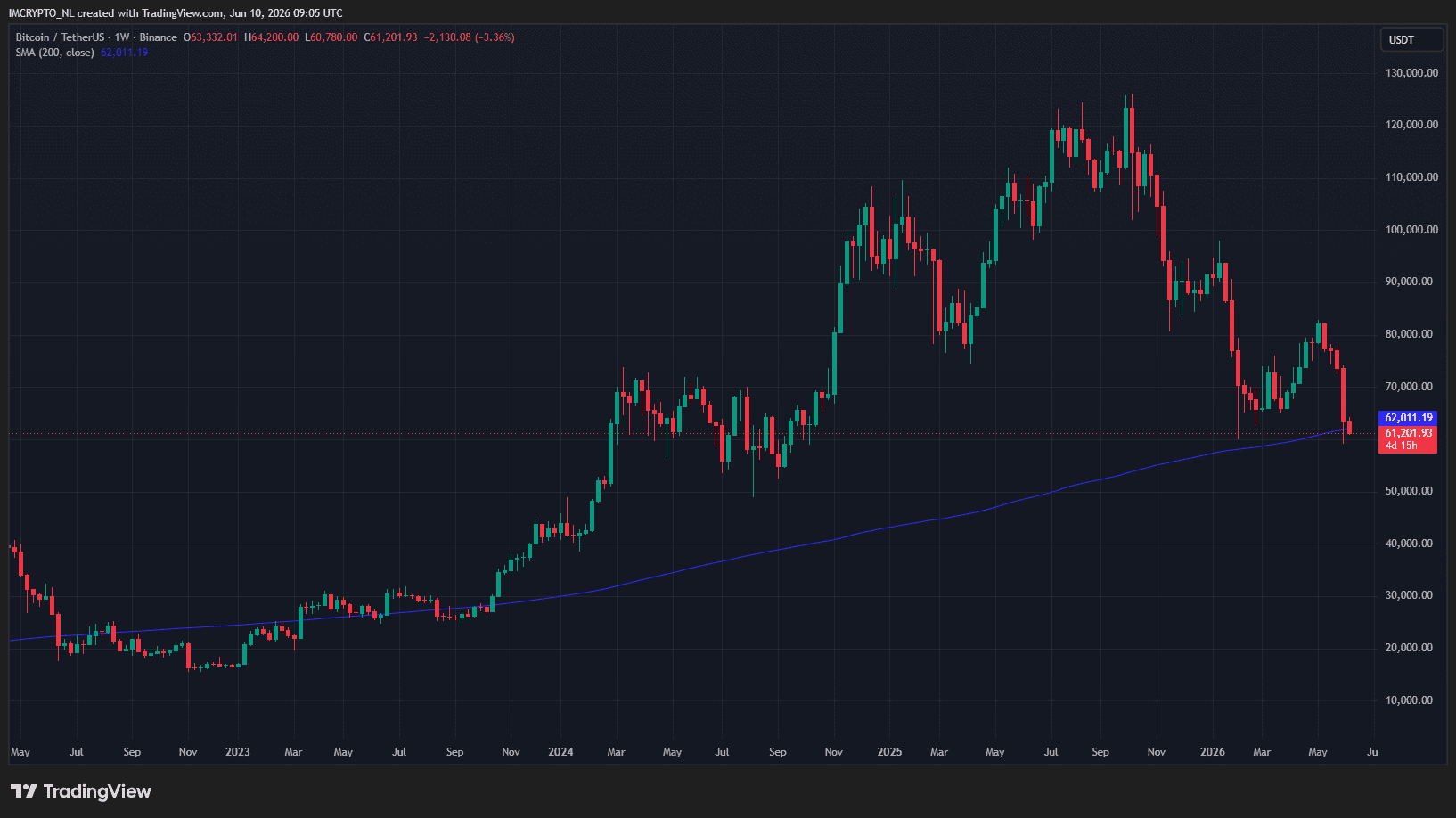The width and height of the screenshot is (1456, 818).
Task: Click the SMA (200, close) indicator legend
Action: point(54,53)
